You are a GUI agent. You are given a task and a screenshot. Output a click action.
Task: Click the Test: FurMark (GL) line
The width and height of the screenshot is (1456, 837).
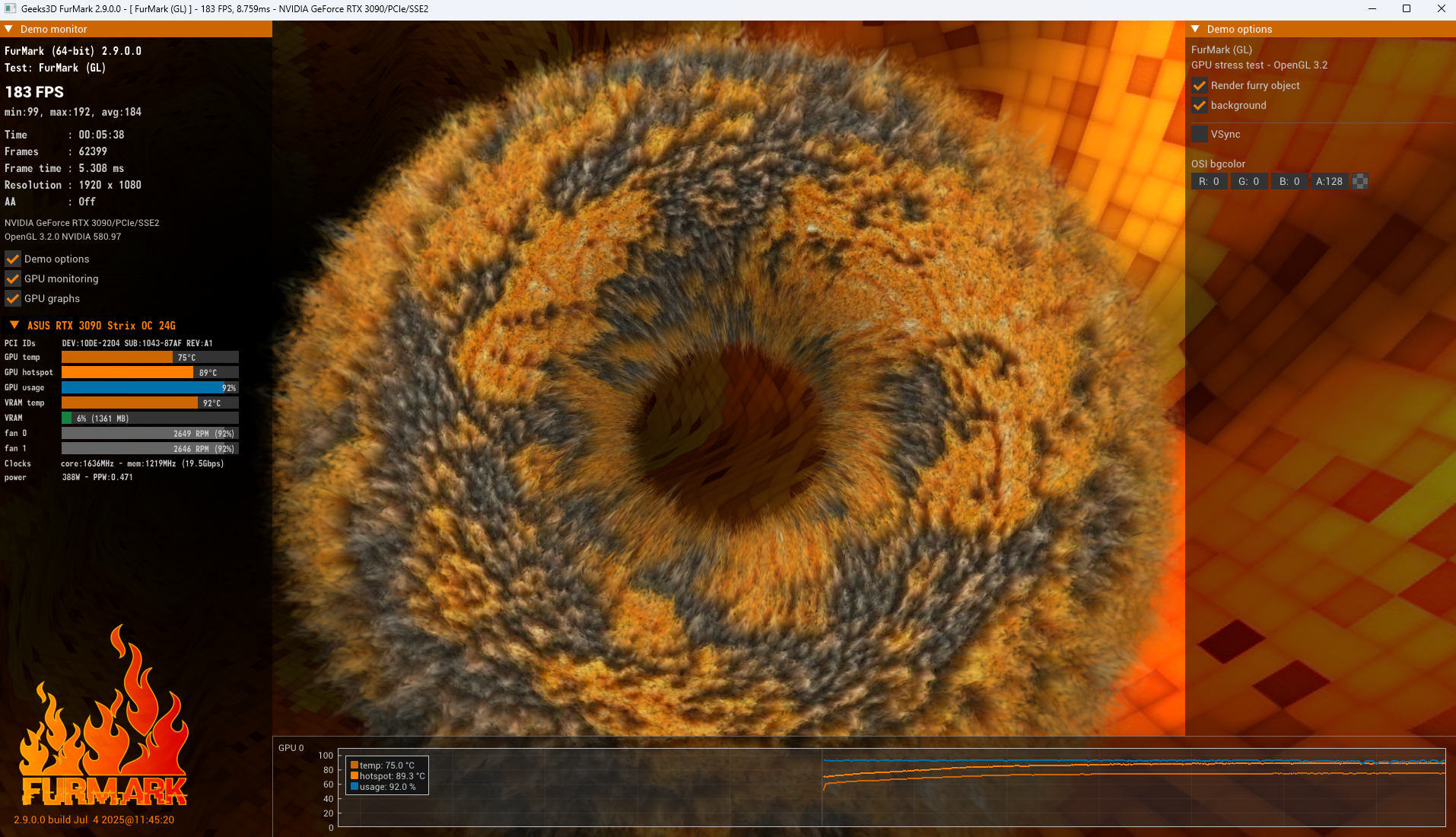point(55,68)
